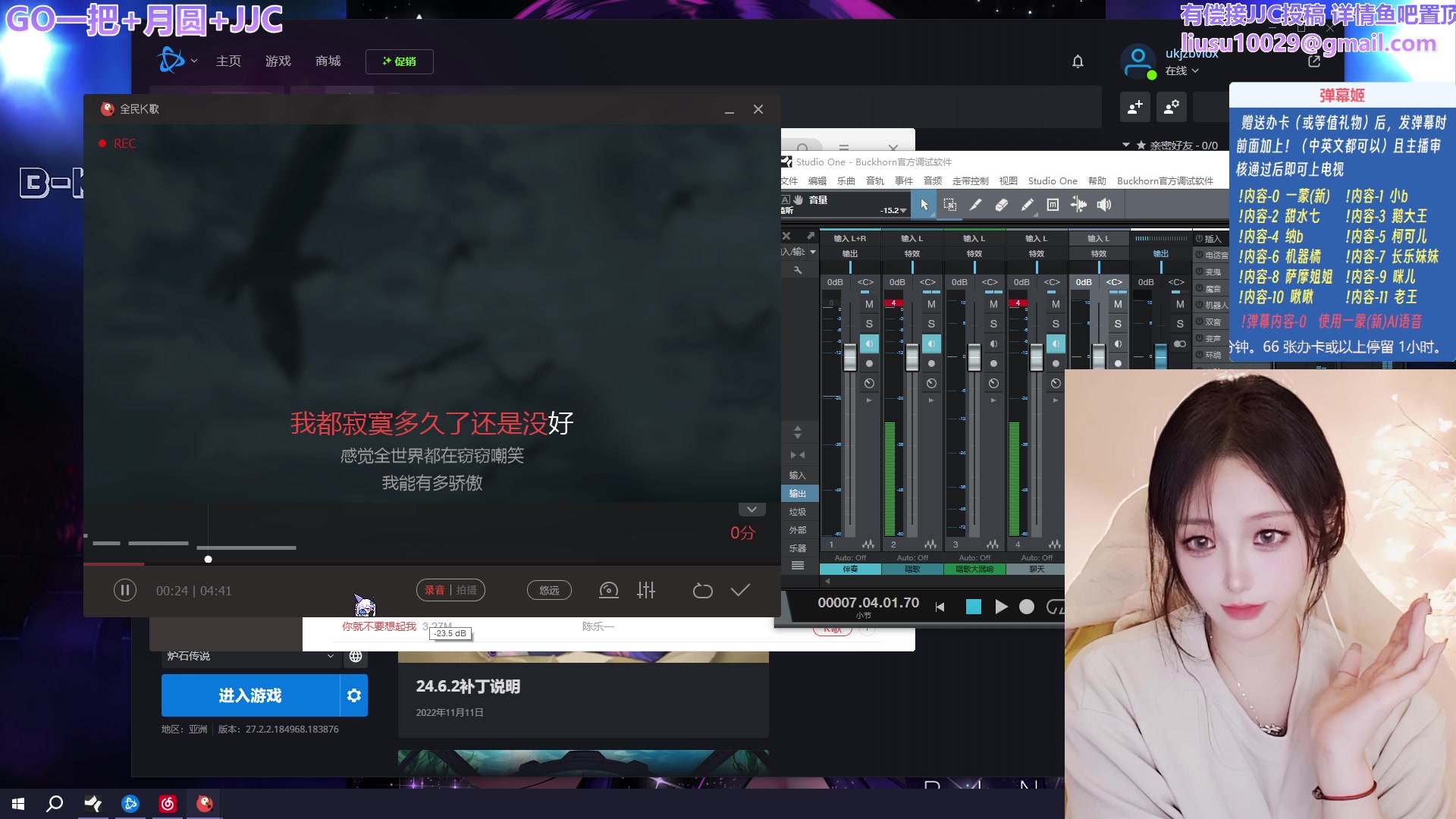This screenshot has width=1456, height=819.
Task: Solo the 唱歌 channel with the S button
Action: [x=931, y=323]
